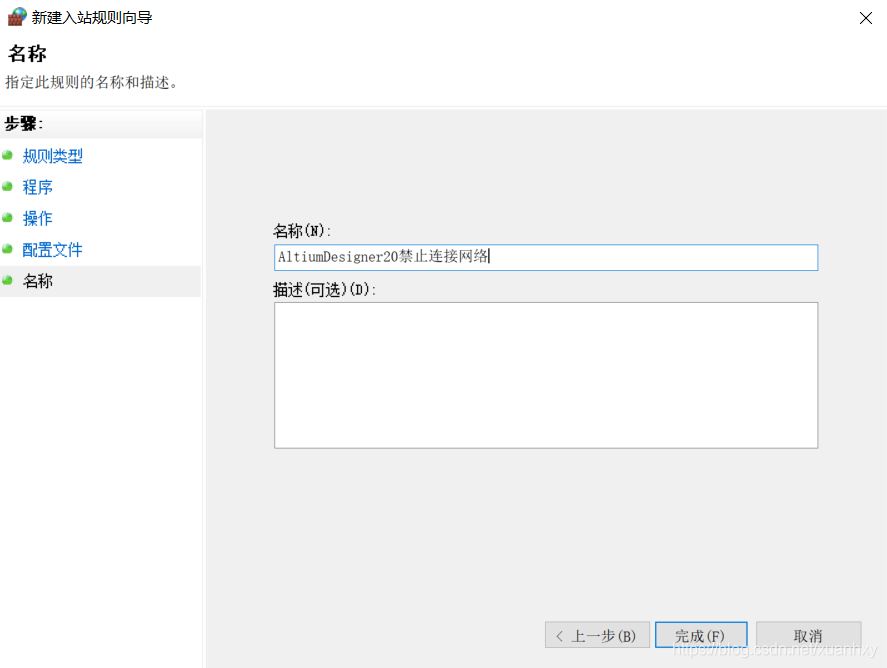Focus the 名称(N) rule name field
This screenshot has height=668, width=887.
(546, 257)
